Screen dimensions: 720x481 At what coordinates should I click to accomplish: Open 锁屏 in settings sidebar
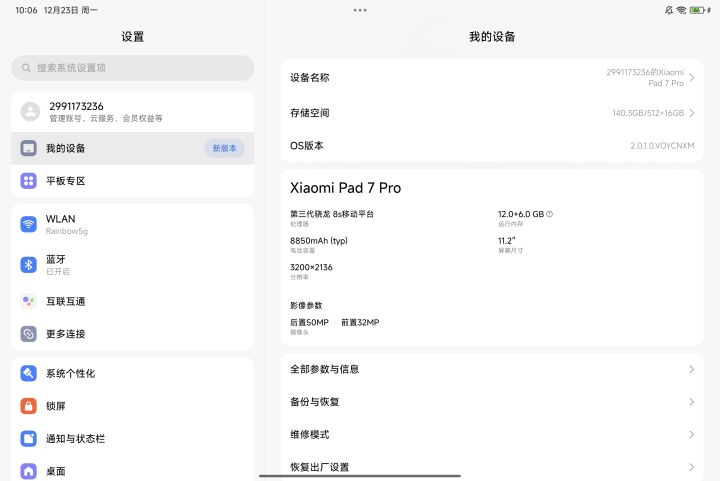(x=133, y=406)
